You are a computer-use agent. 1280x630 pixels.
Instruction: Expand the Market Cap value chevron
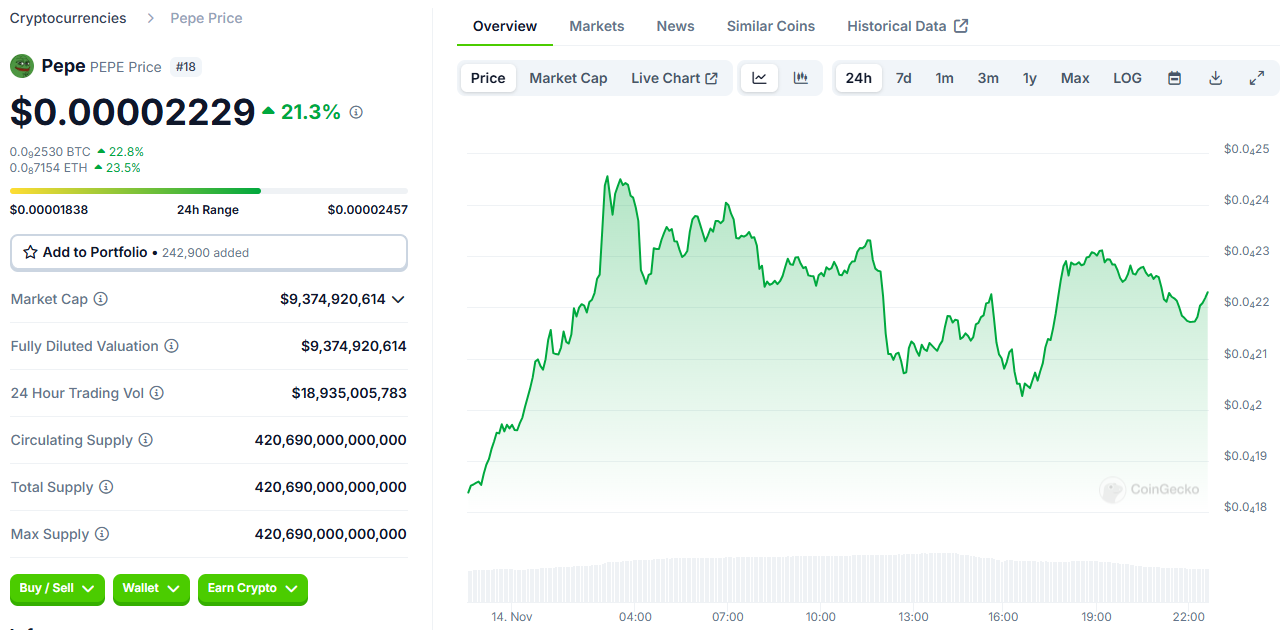point(398,299)
